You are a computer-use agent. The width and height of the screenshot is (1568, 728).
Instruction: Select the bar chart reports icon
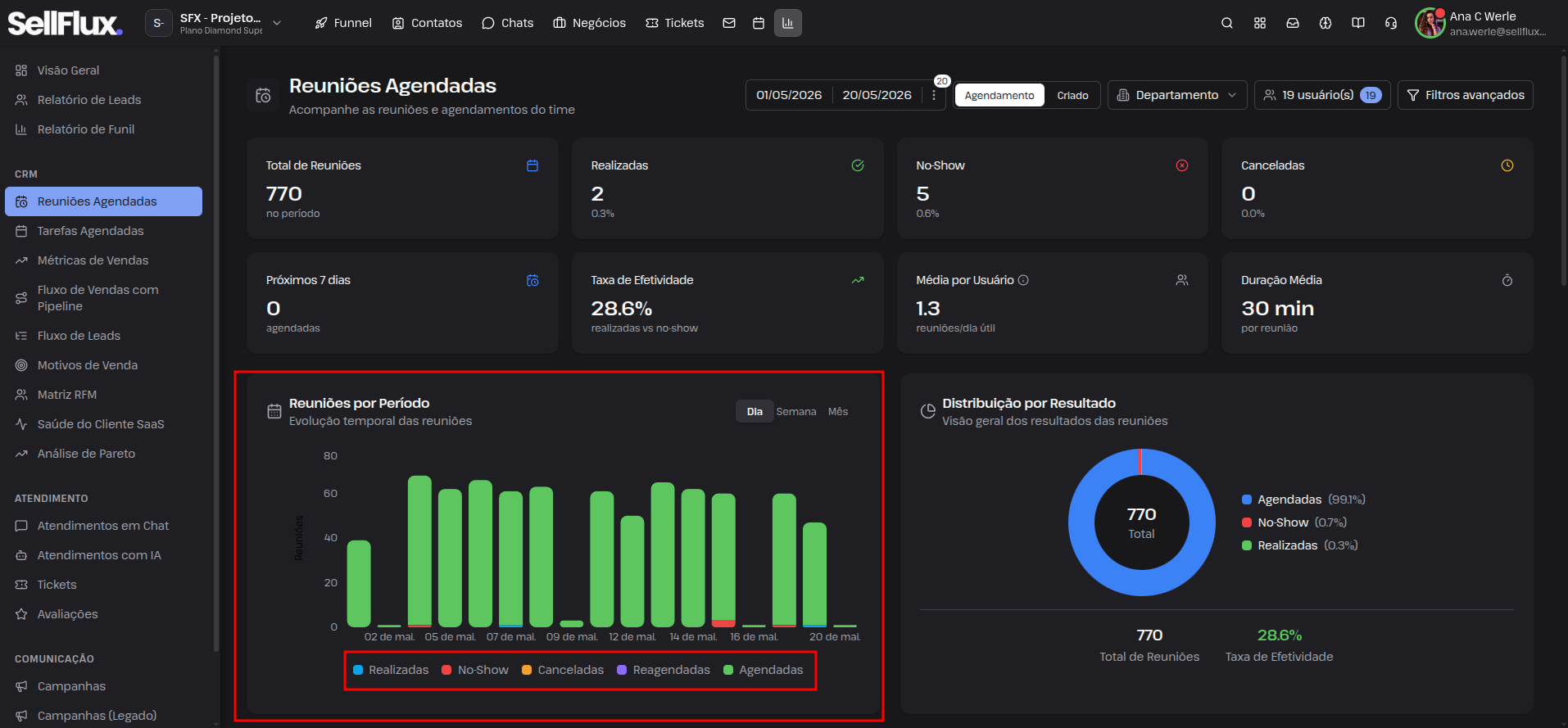click(x=788, y=23)
